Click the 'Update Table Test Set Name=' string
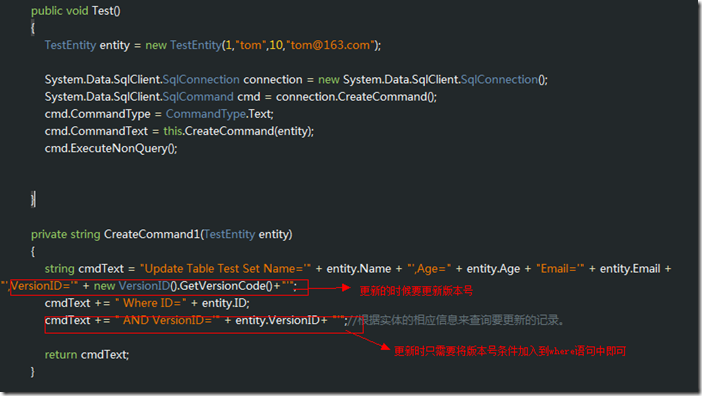 click(226, 269)
